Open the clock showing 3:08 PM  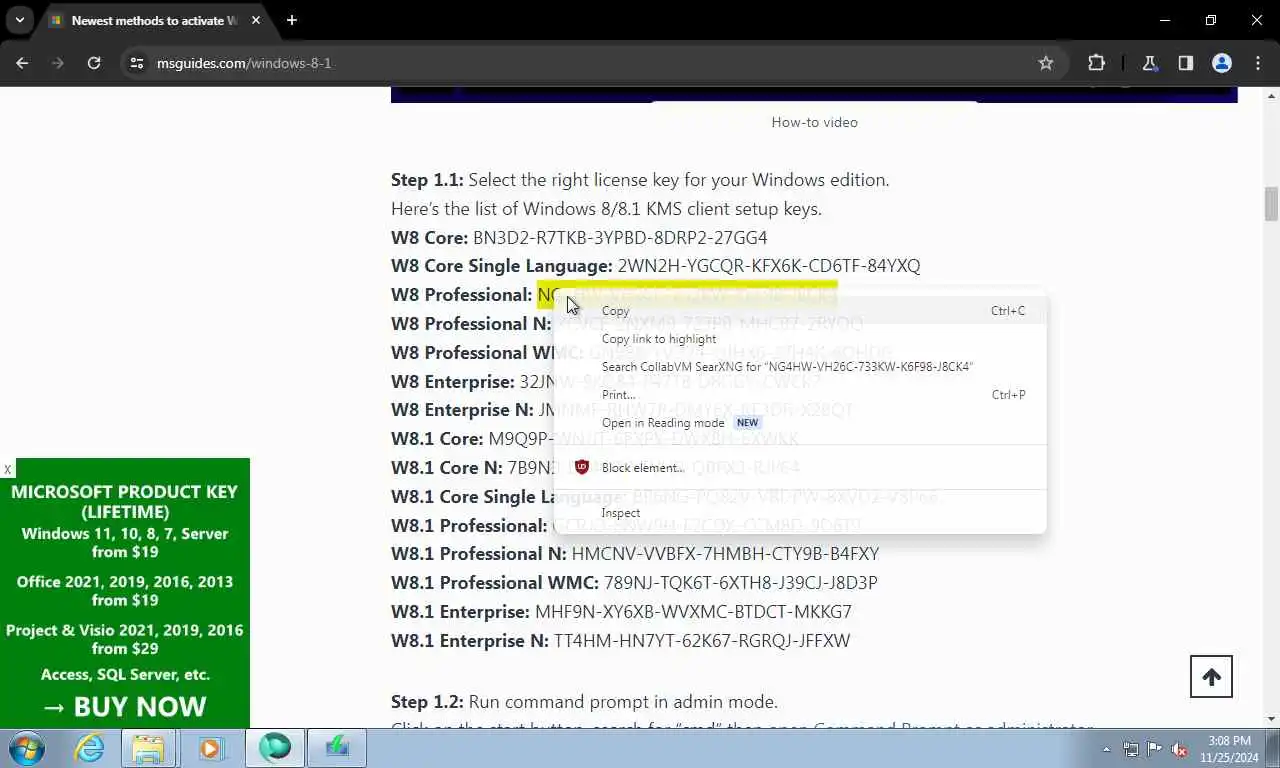[x=1227, y=748]
